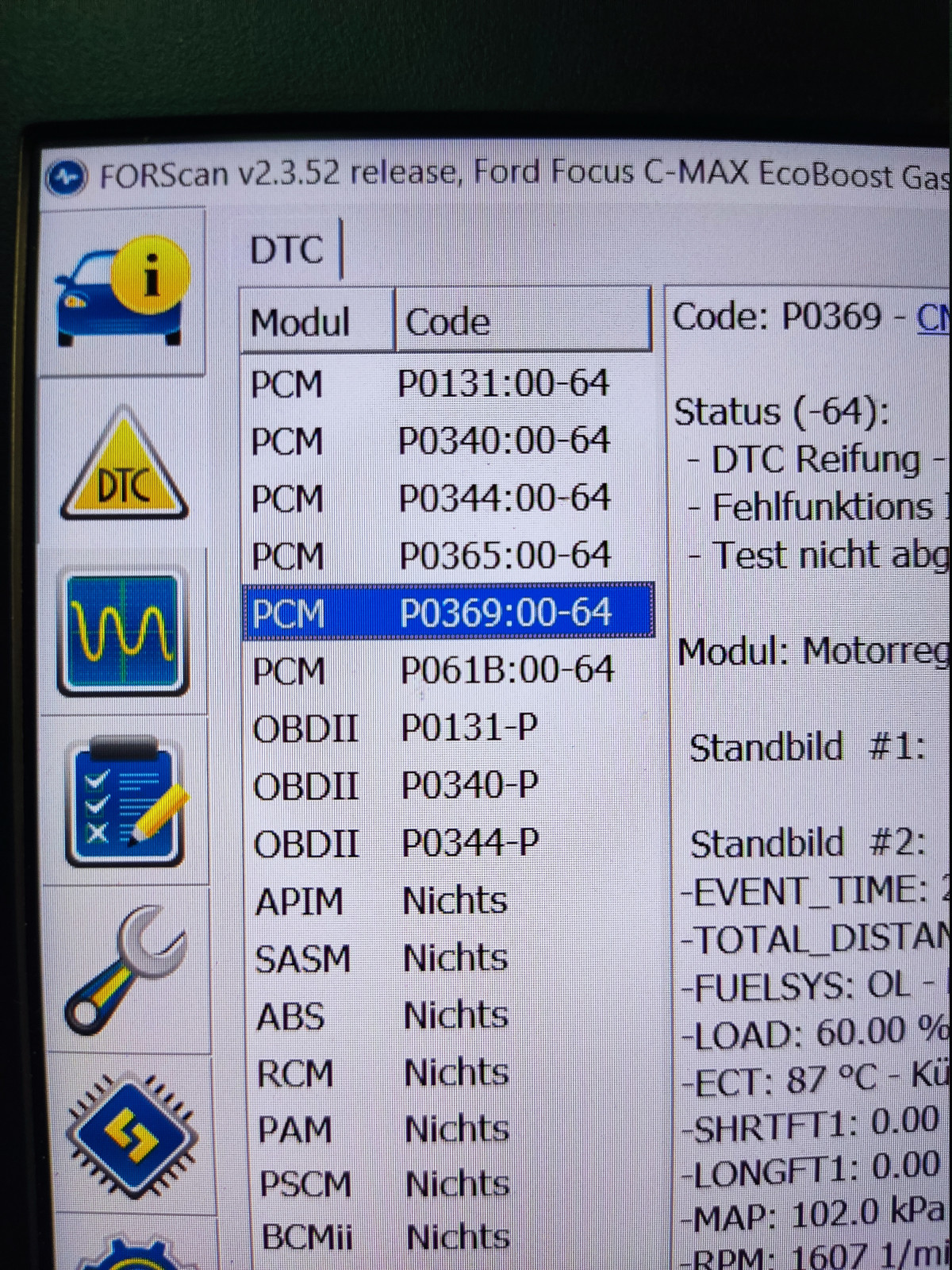The width and height of the screenshot is (952, 1270).
Task: Click the Fehlfunktions status line
Action: click(818, 507)
